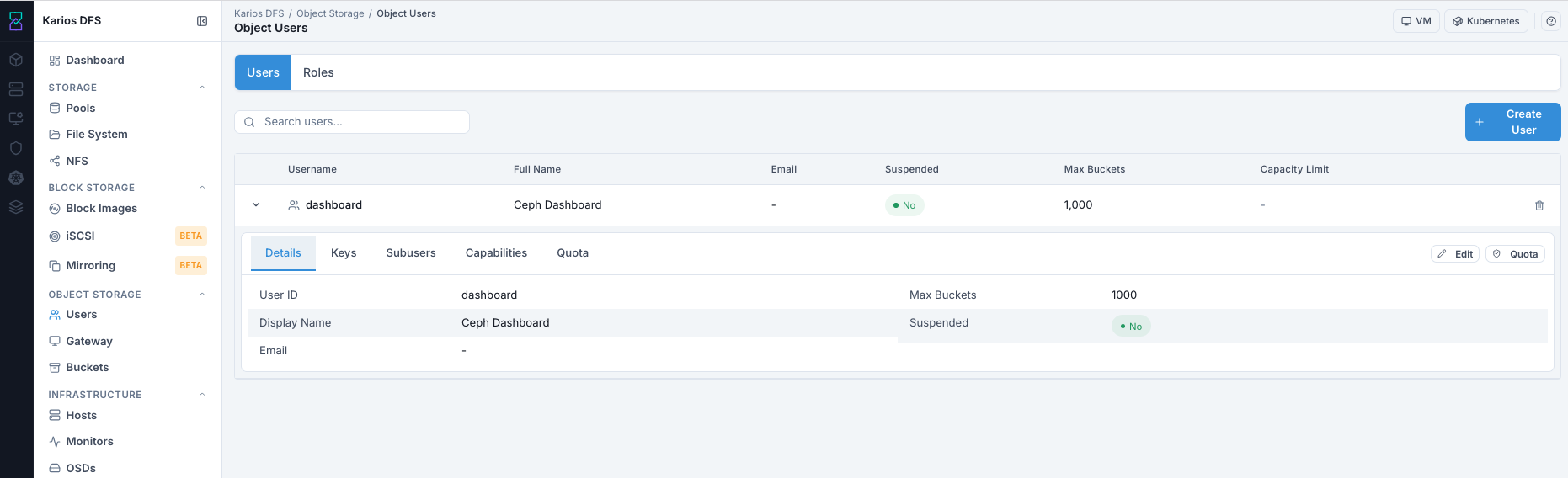This screenshot has width=1568, height=478.
Task: Collapse the STORAGE section
Action: [202, 88]
